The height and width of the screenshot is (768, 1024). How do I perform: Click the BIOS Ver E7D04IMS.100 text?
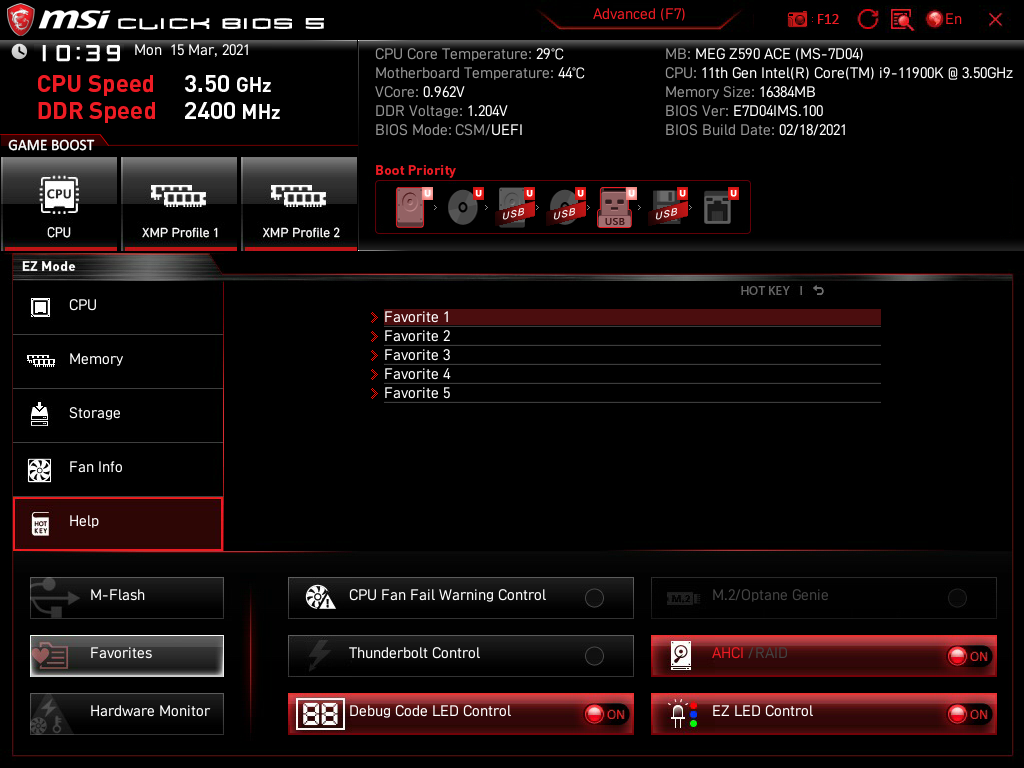(744, 111)
